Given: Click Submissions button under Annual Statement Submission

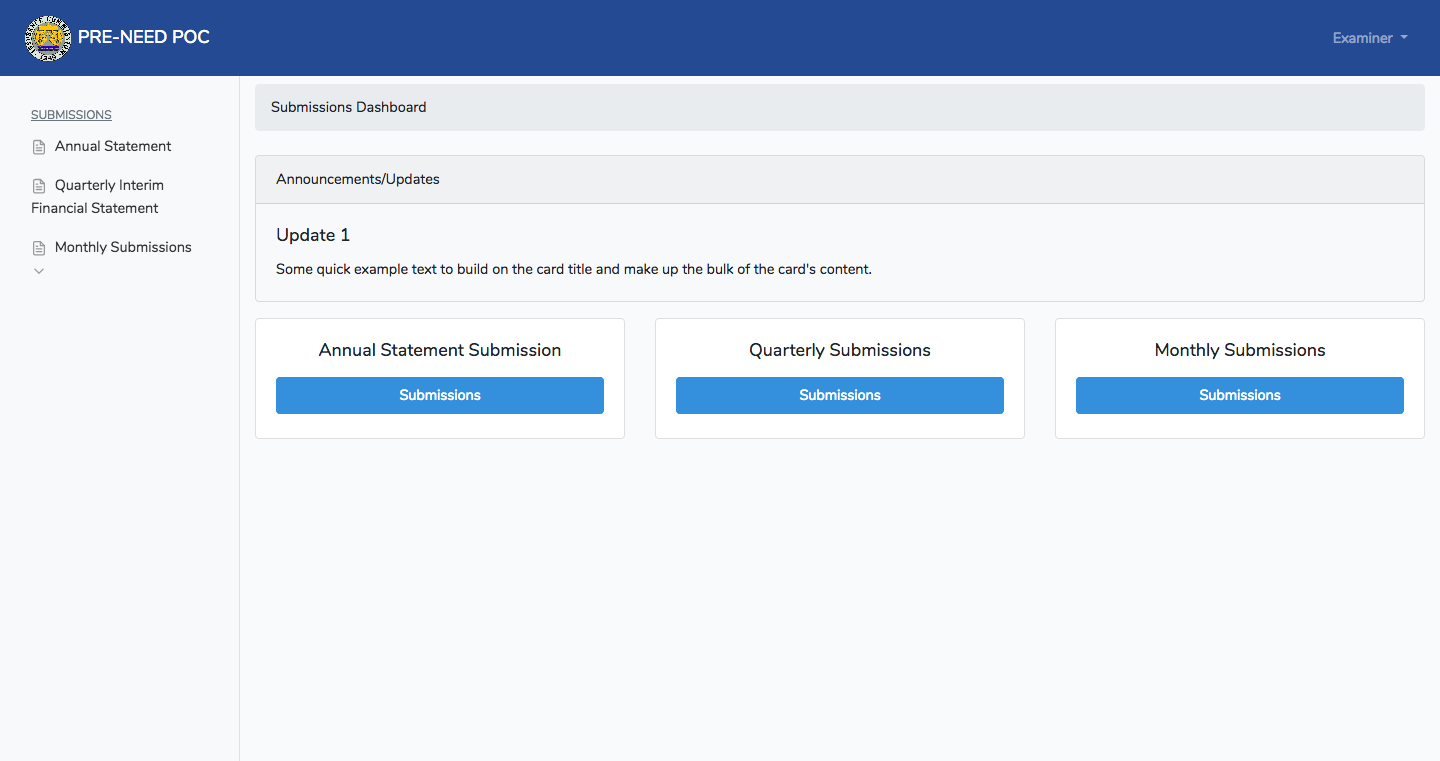Looking at the screenshot, I should 440,395.
